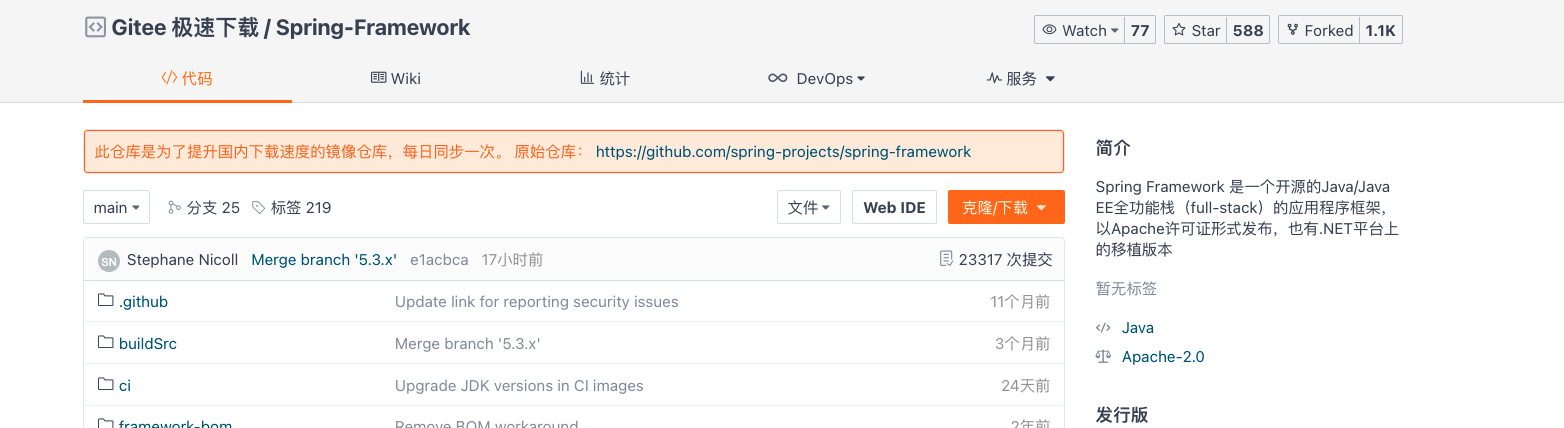Open the 文件 dropdown button

click(x=809, y=207)
